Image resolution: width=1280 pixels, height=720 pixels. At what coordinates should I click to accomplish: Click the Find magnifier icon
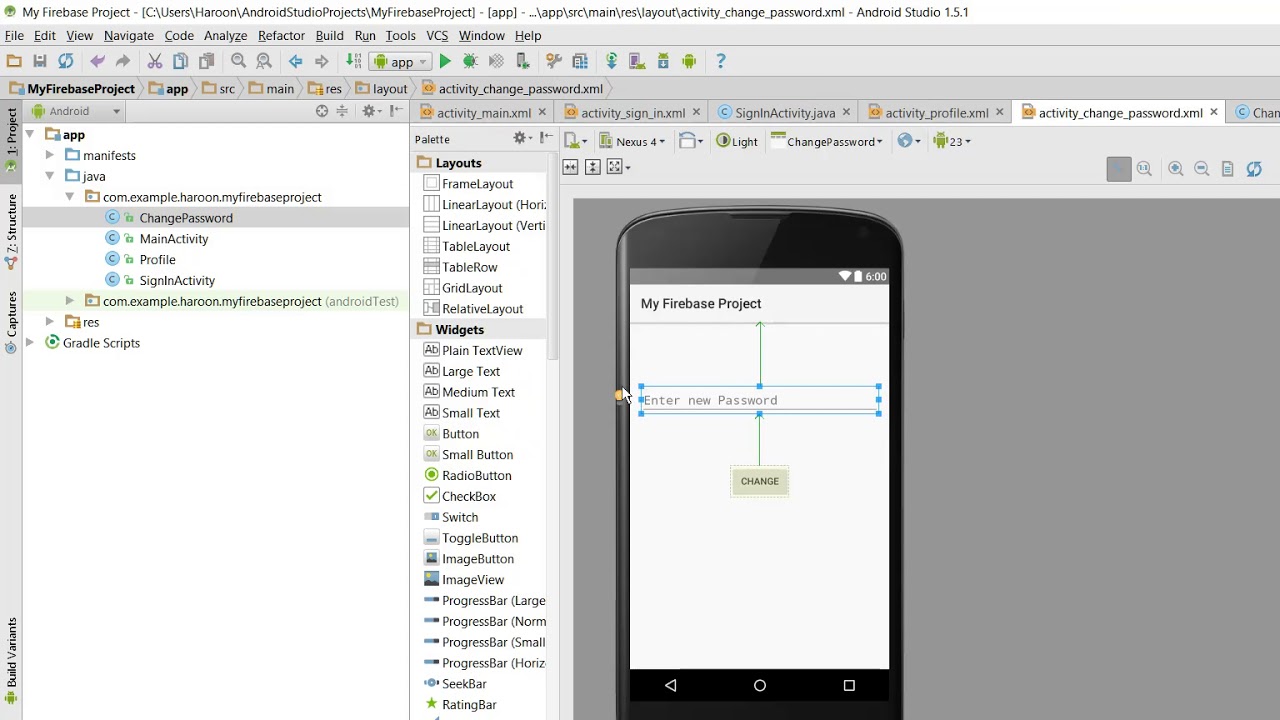[x=239, y=61]
